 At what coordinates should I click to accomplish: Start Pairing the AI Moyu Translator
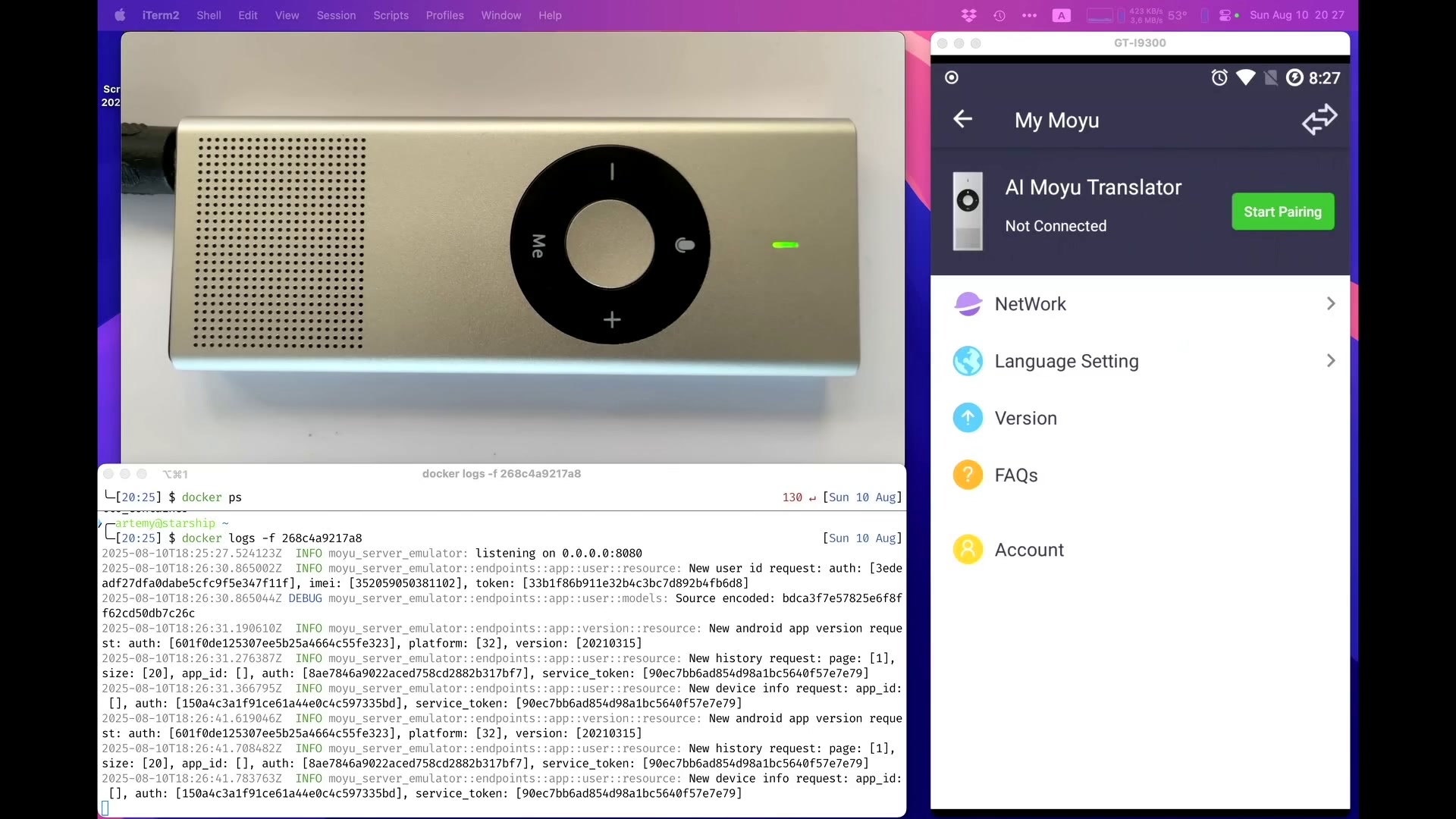(x=1282, y=212)
